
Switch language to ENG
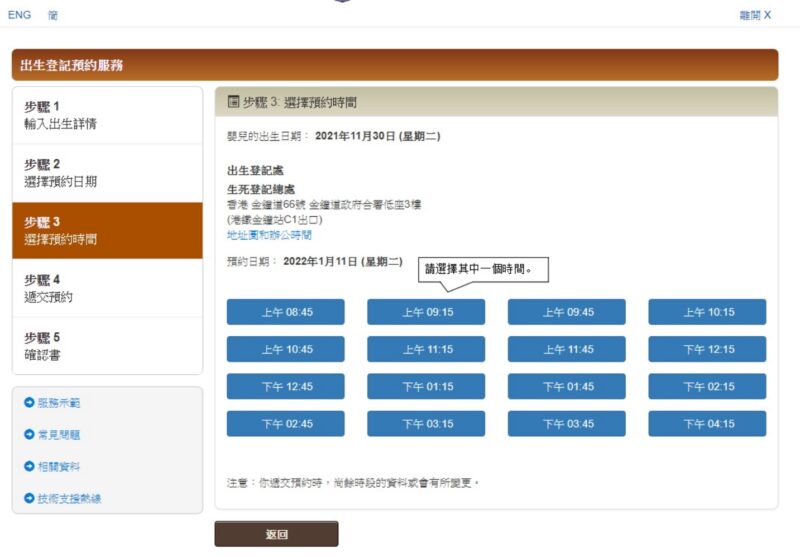[19, 15]
